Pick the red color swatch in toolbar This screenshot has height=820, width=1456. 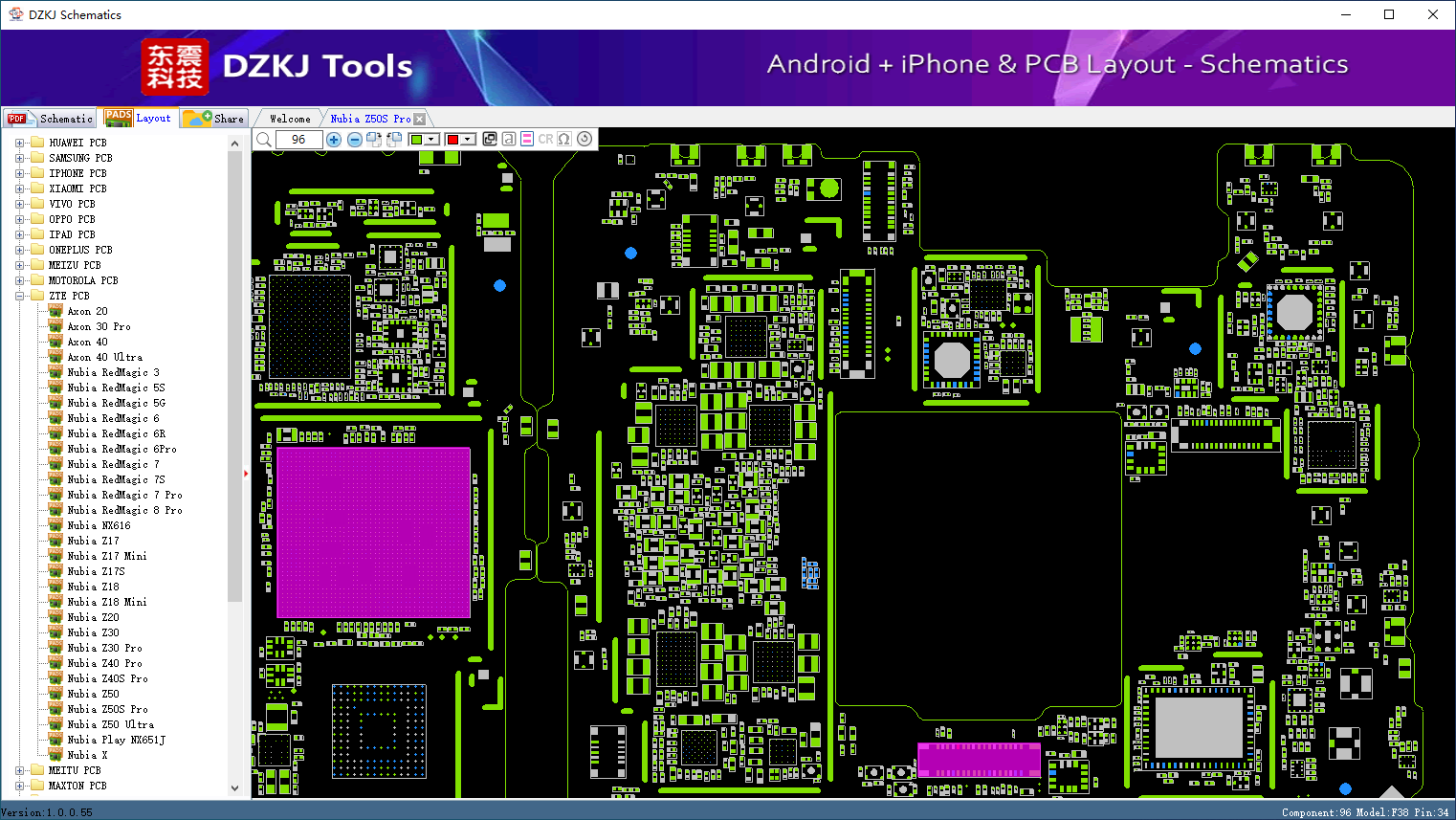pos(452,140)
